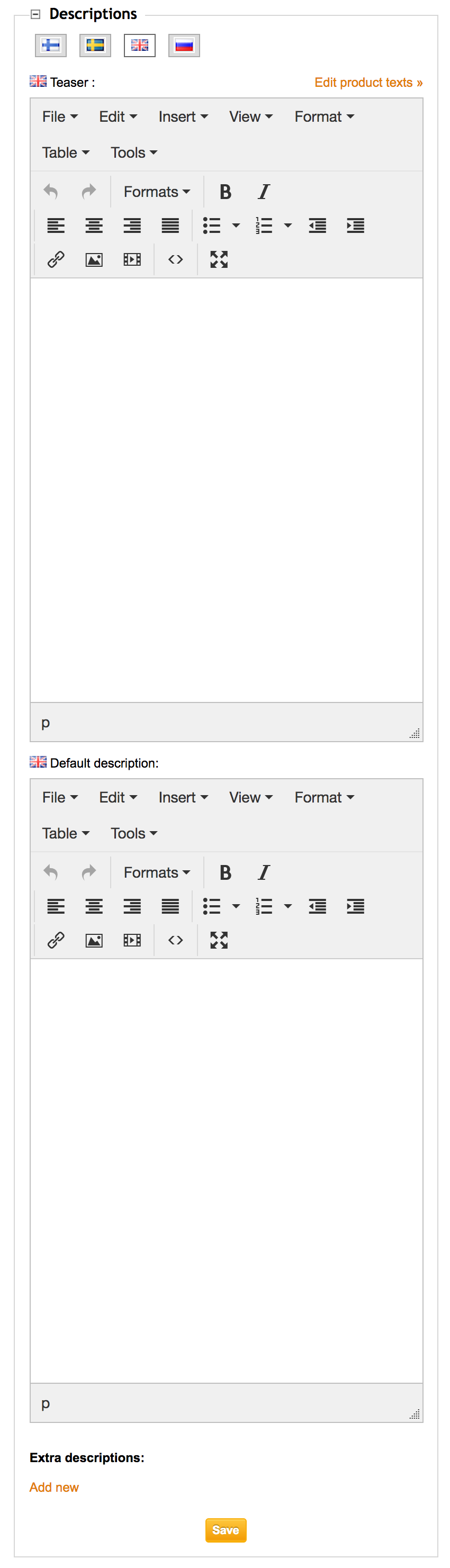Open File menu in Default description editor

click(60, 797)
